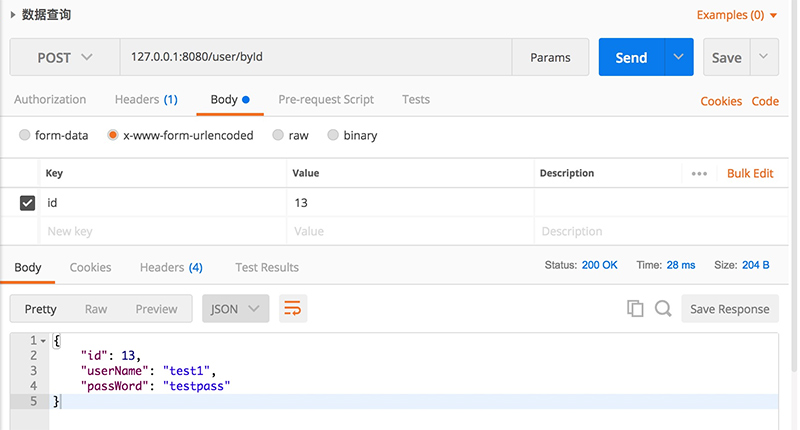The width and height of the screenshot is (800, 430).
Task: Toggle line wrap icon in response
Action: pos(293,309)
